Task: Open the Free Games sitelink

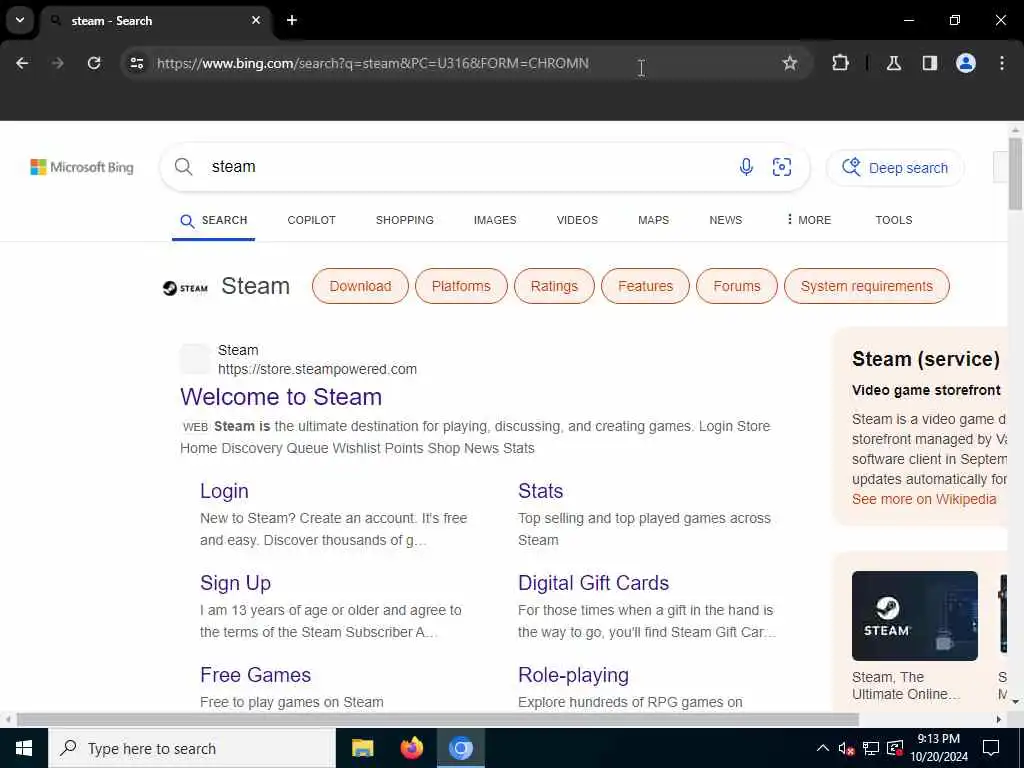Action: 255,675
